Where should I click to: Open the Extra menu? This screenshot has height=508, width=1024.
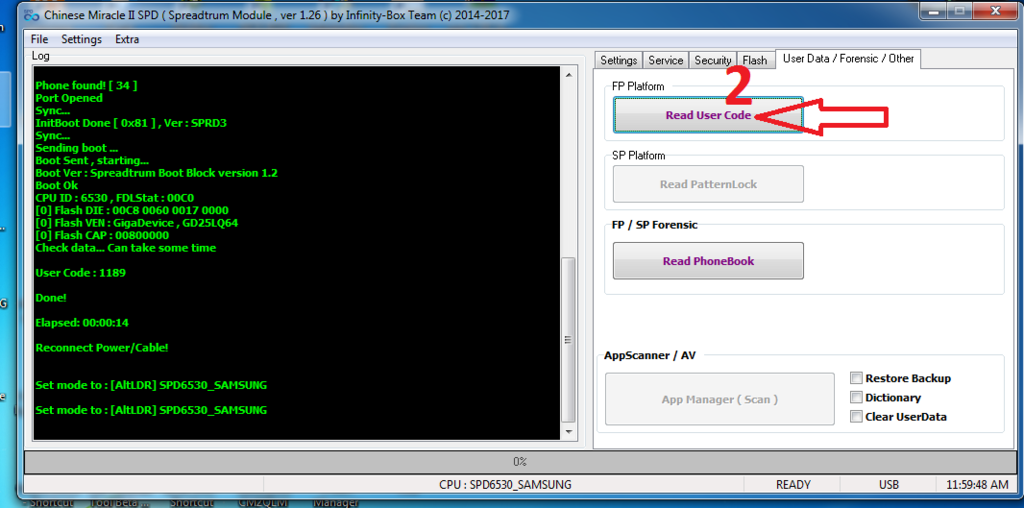tap(127, 39)
